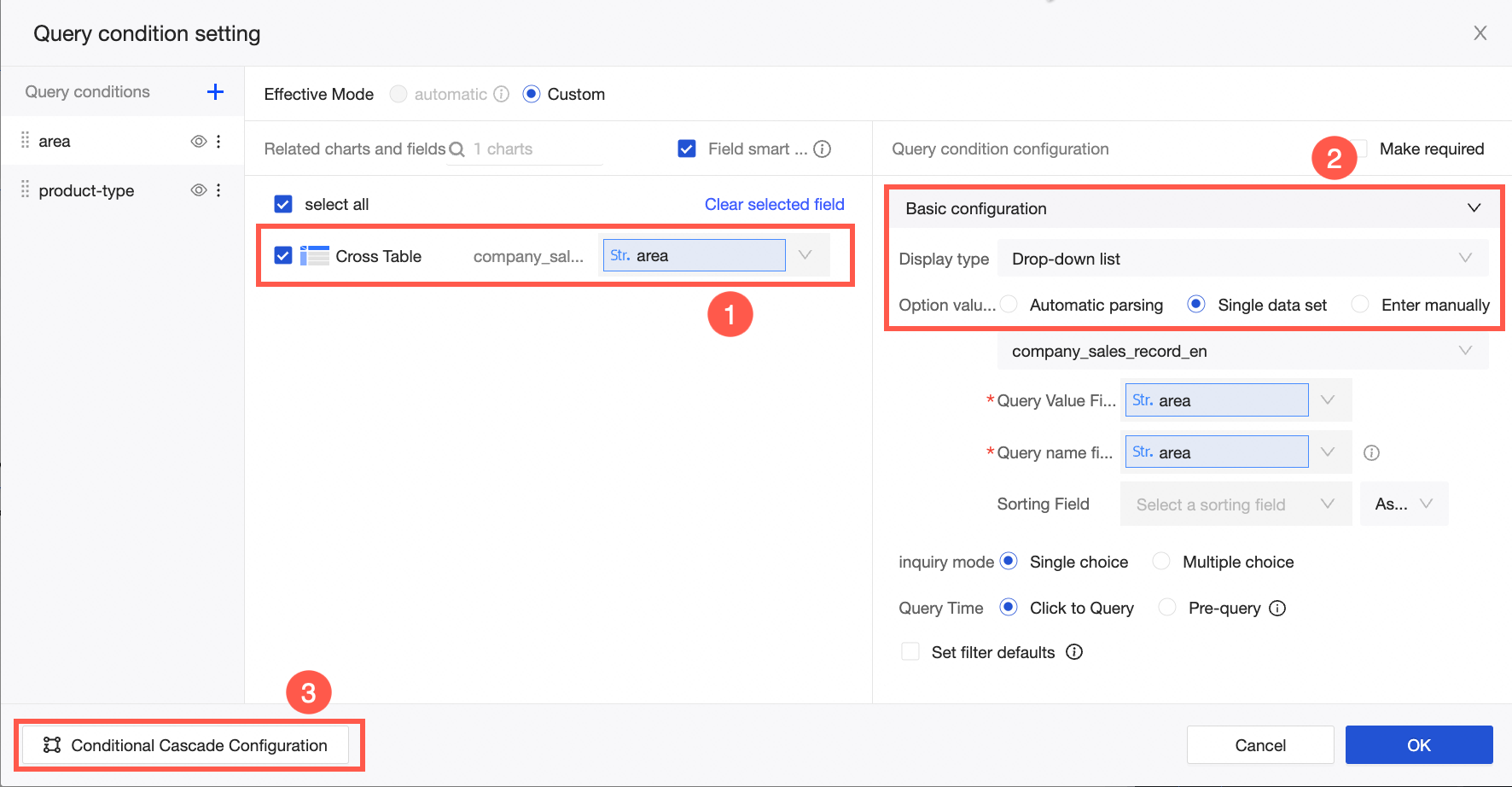Open company_sales_record_en dataset dropdown
1512x787 pixels.
(x=1243, y=352)
